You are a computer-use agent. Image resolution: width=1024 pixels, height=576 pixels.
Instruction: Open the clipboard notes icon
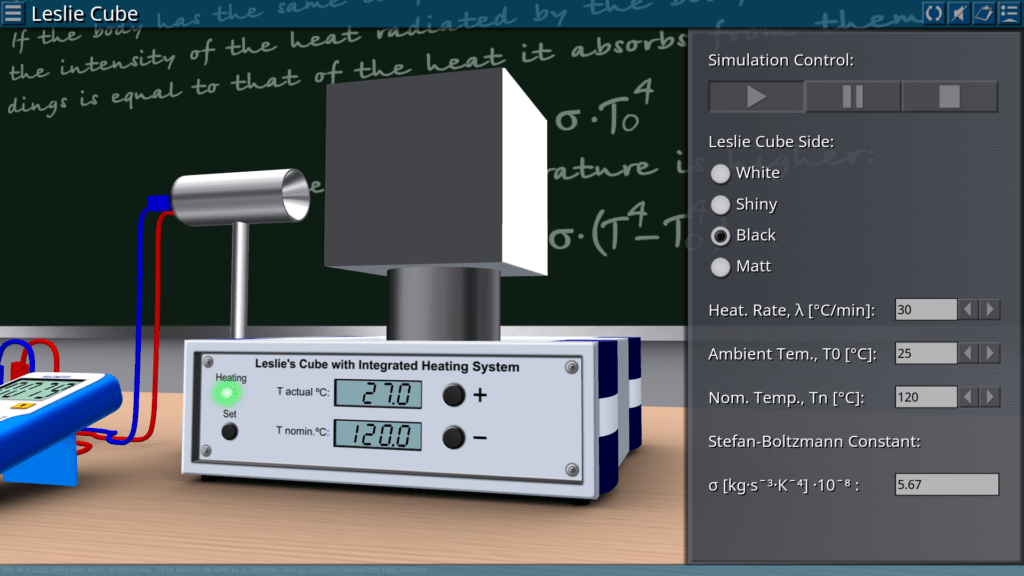(983, 13)
